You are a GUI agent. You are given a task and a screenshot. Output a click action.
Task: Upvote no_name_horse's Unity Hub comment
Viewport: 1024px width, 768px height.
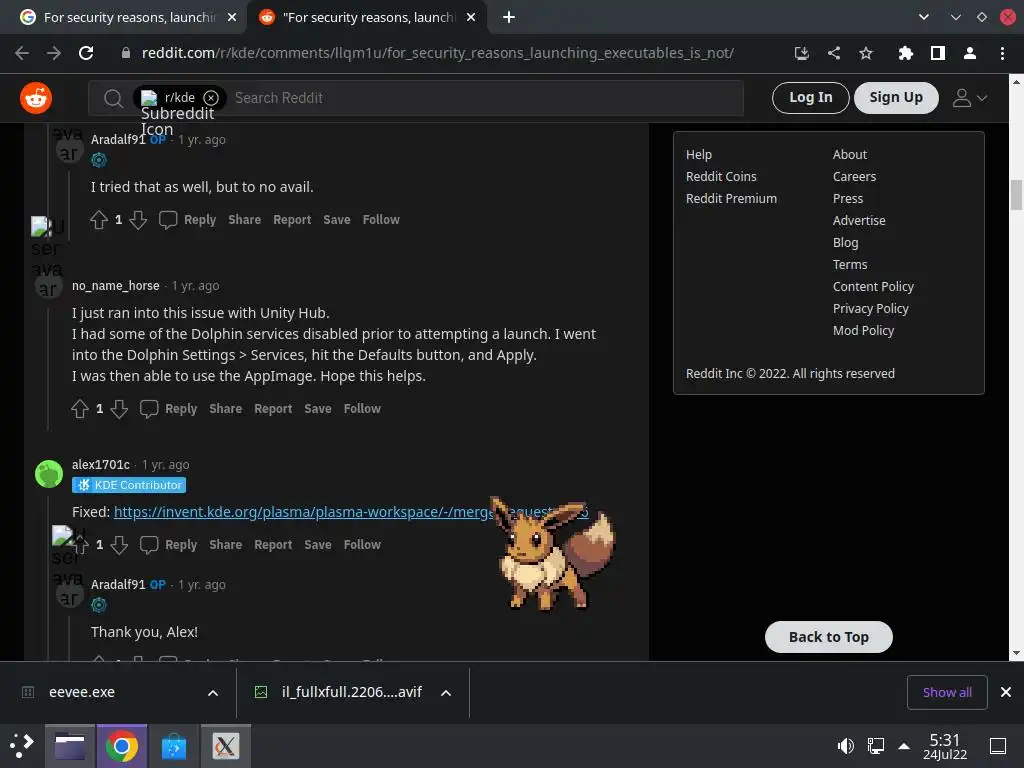[x=80, y=409]
